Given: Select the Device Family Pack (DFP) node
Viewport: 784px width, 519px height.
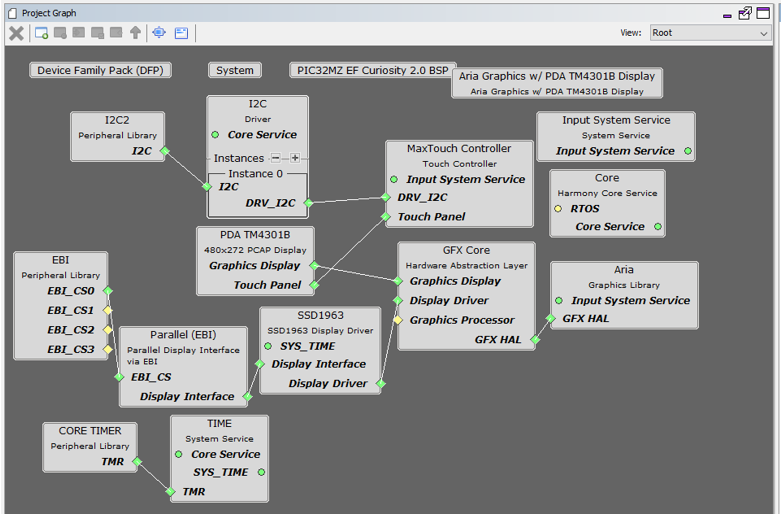Looking at the screenshot, I should pos(100,70).
